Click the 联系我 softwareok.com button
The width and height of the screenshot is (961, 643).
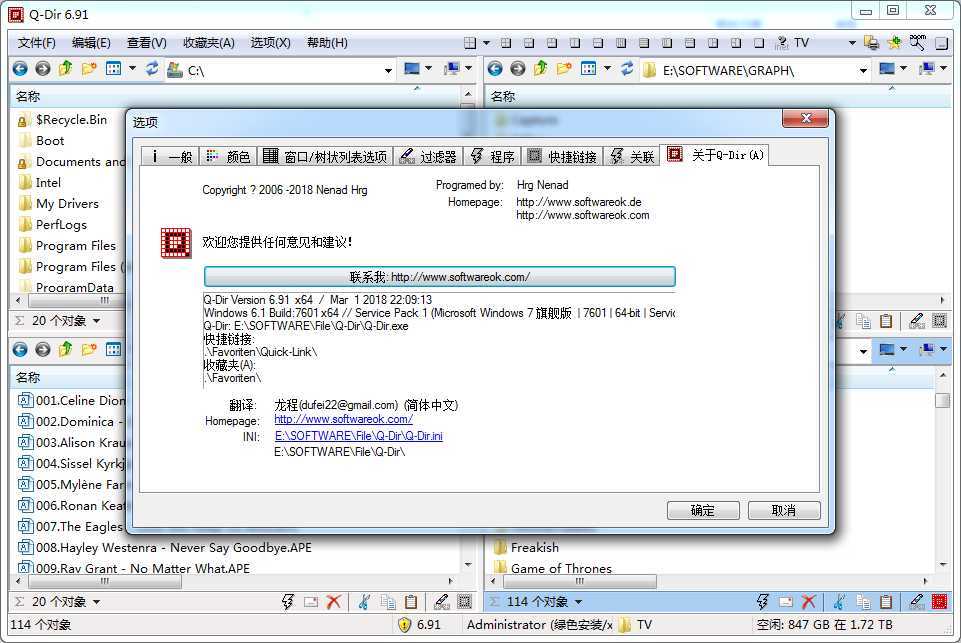coord(439,277)
